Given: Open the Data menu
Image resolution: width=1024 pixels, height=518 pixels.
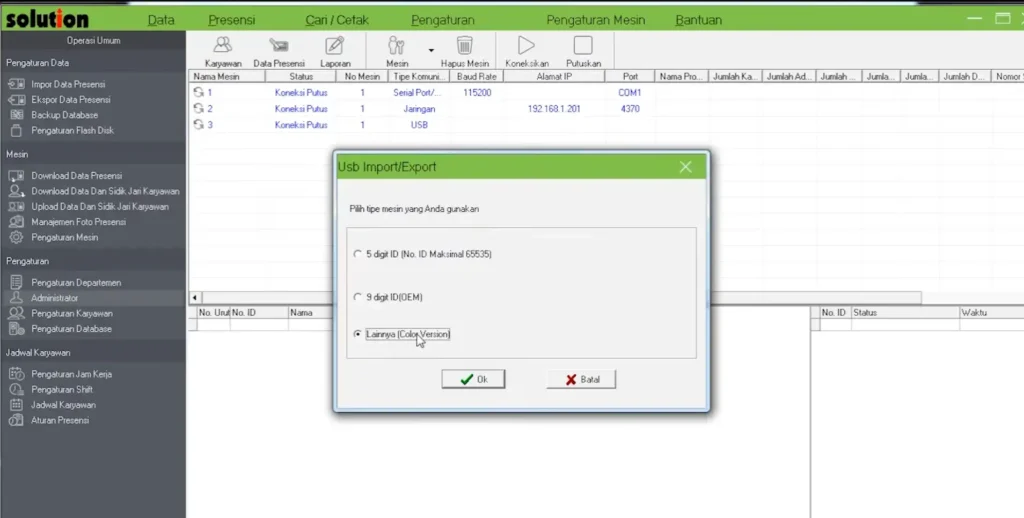Looking at the screenshot, I should click(x=161, y=20).
